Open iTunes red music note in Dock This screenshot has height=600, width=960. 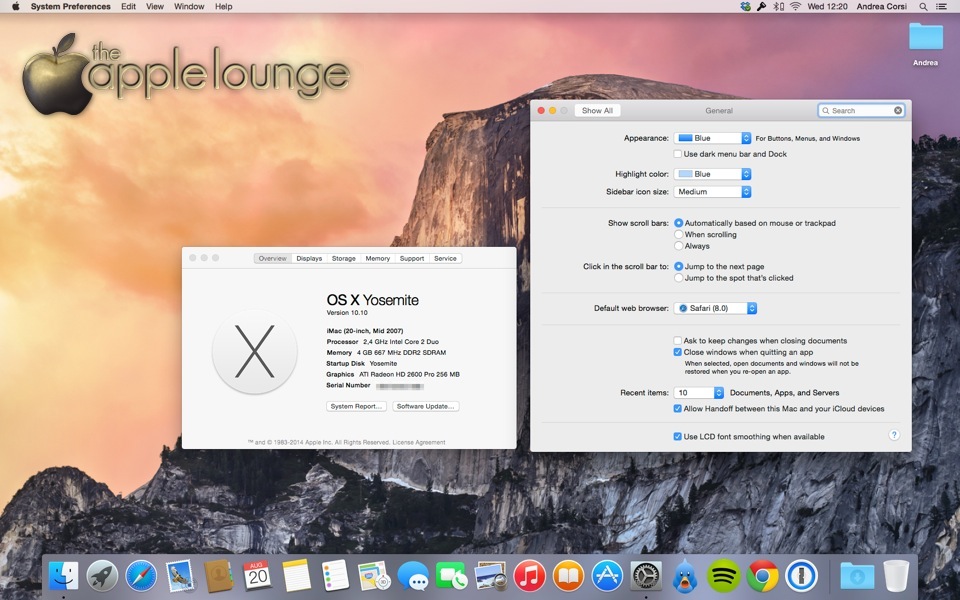pyautogui.click(x=530, y=576)
